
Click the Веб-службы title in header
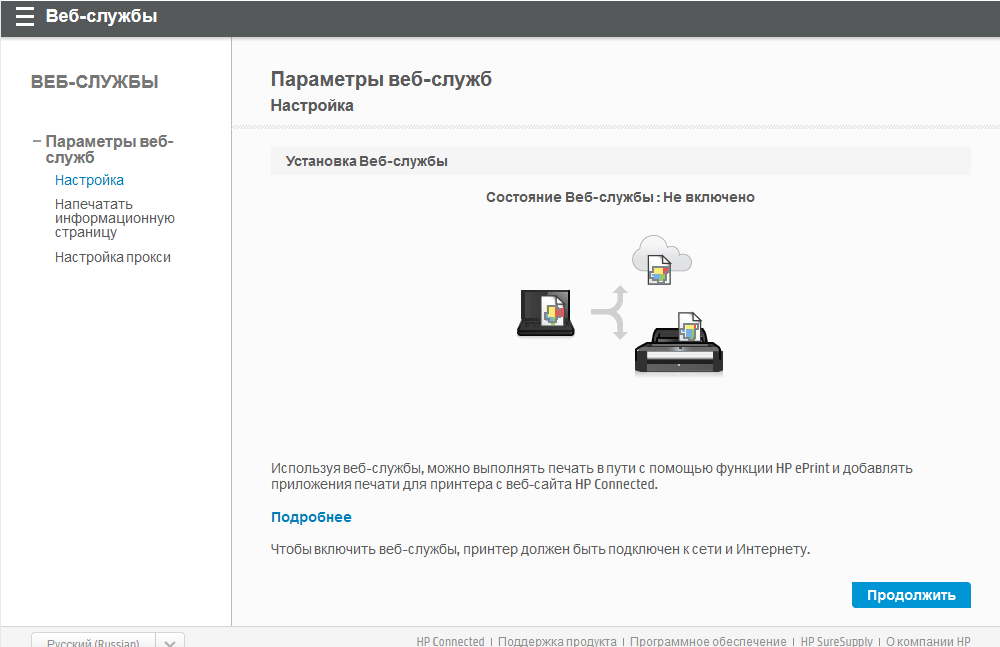(101, 16)
